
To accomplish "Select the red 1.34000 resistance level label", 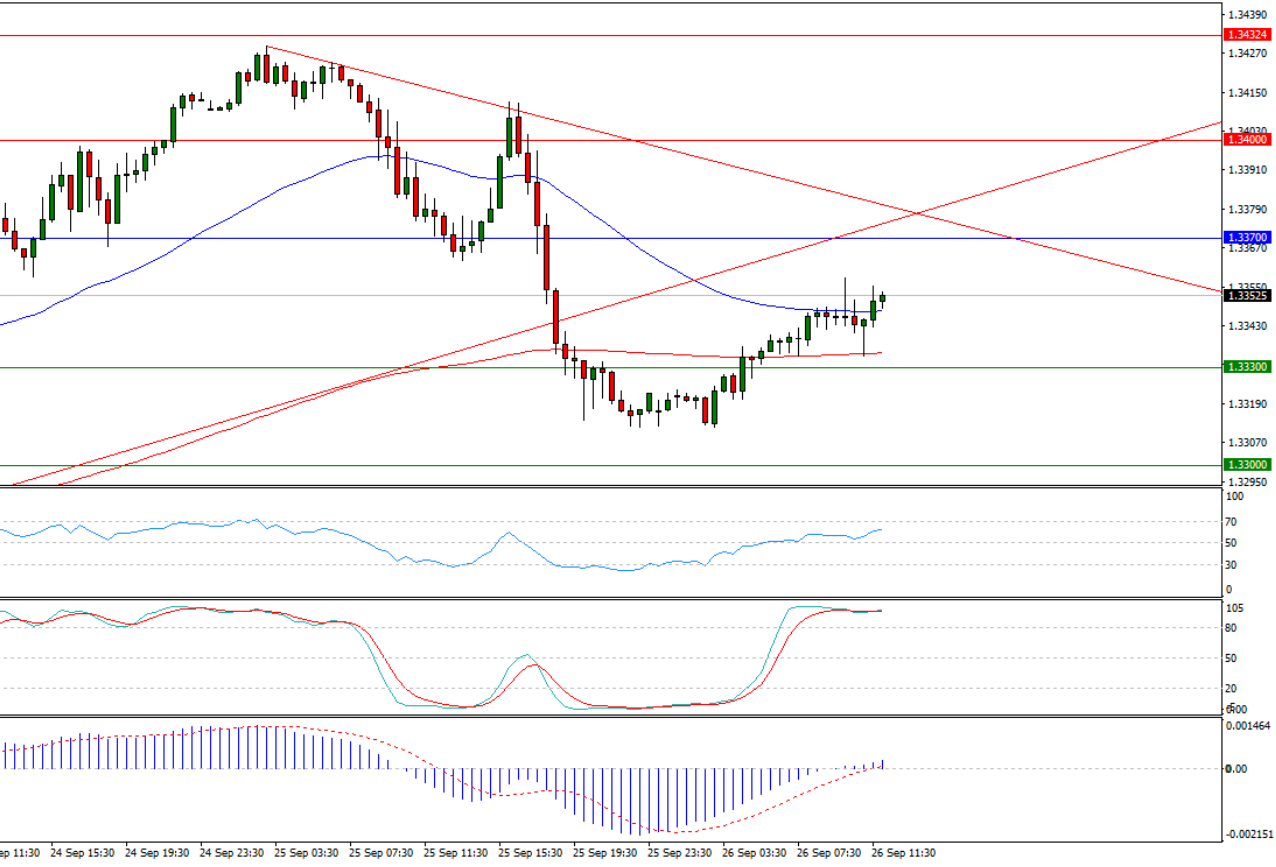I will click(x=1247, y=140).
